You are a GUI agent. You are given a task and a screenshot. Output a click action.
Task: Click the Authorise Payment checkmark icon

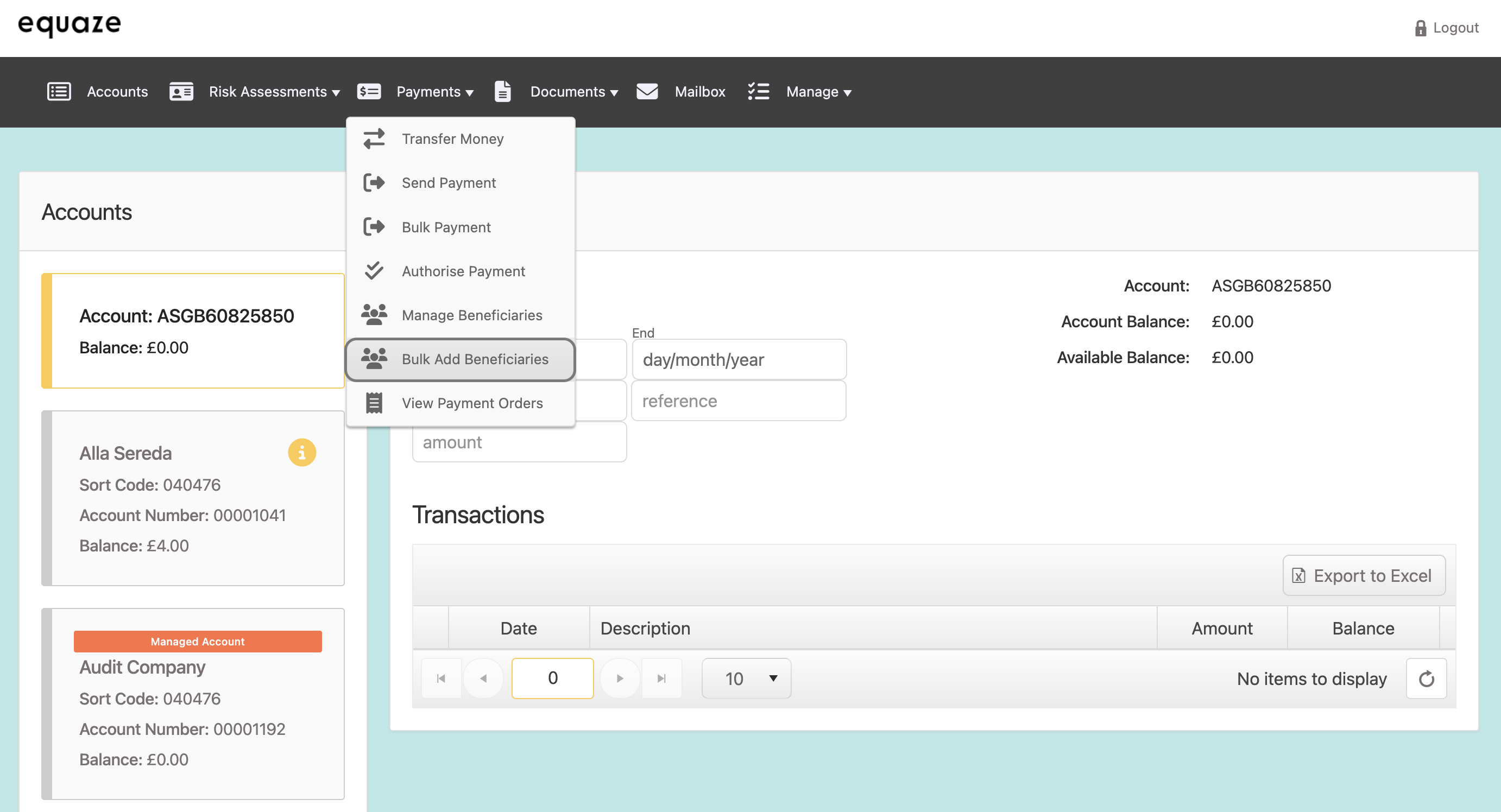click(x=374, y=271)
